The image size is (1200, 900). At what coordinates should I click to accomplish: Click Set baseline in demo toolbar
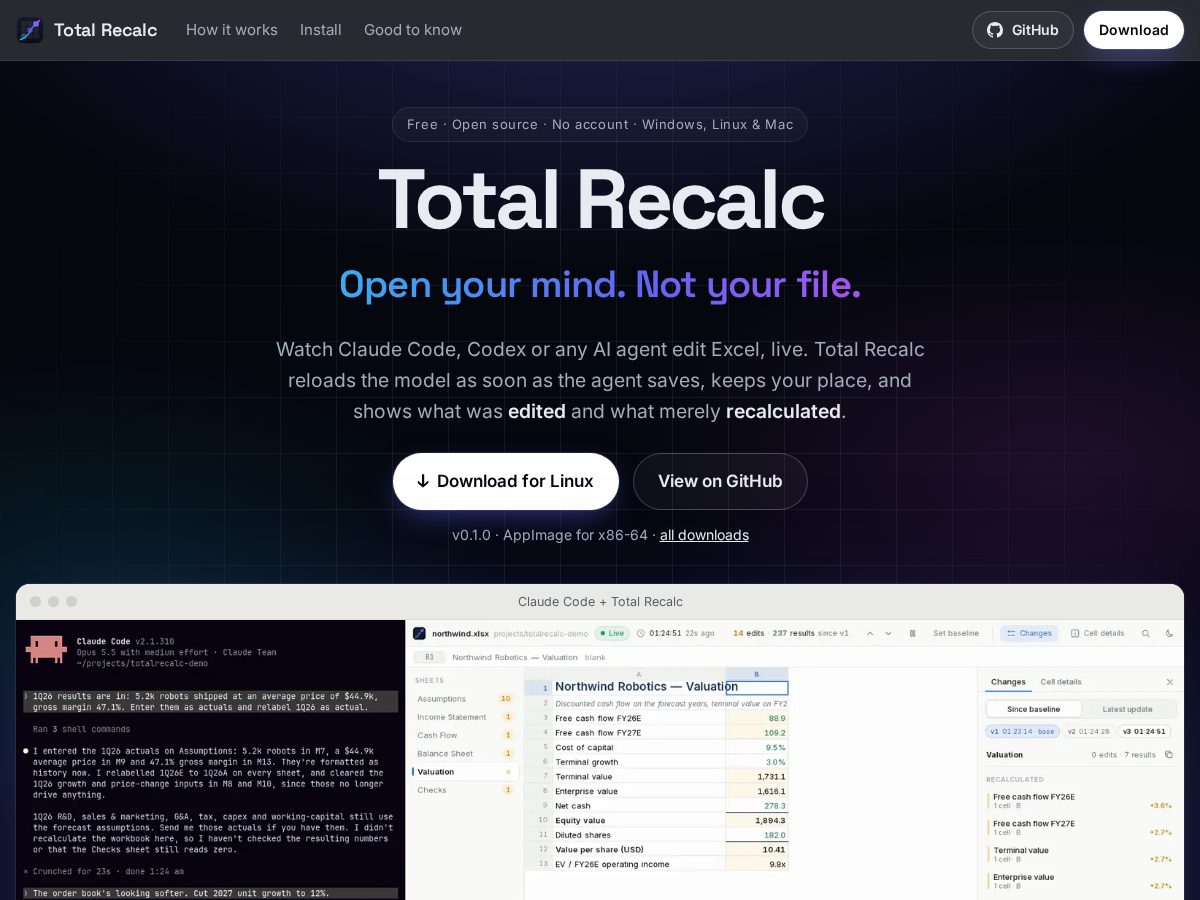click(956, 633)
